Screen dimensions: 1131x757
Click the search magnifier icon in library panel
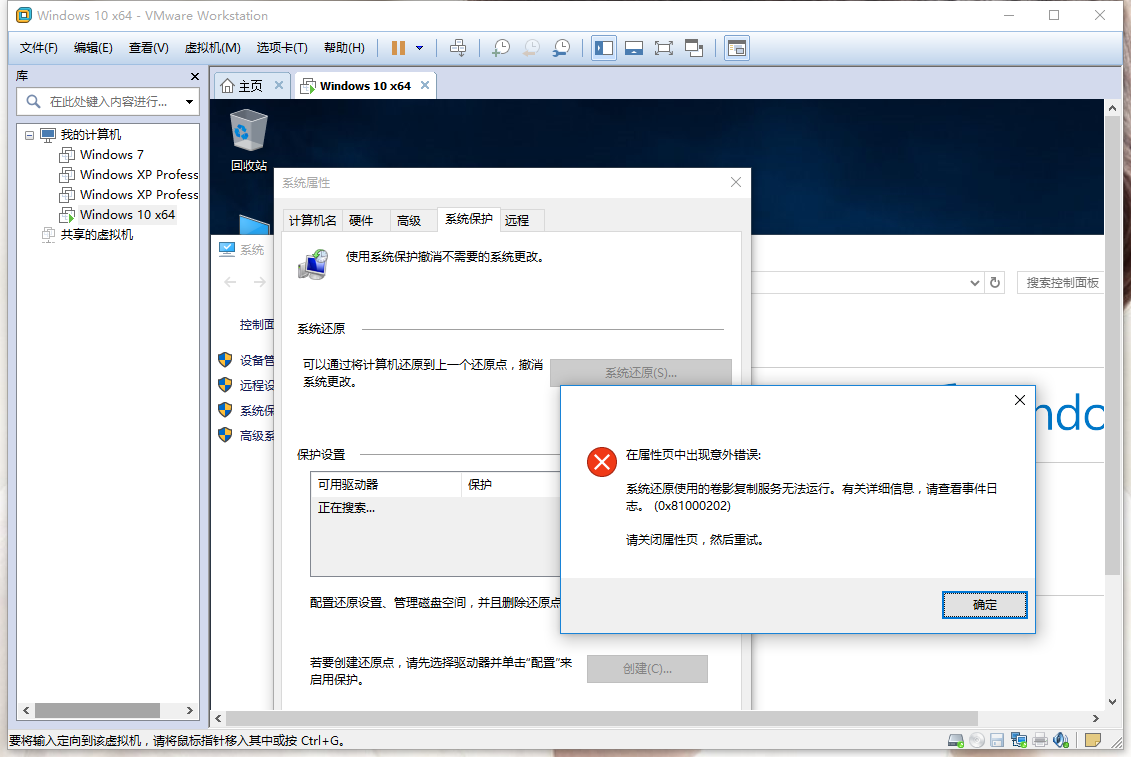pyautogui.click(x=33, y=102)
